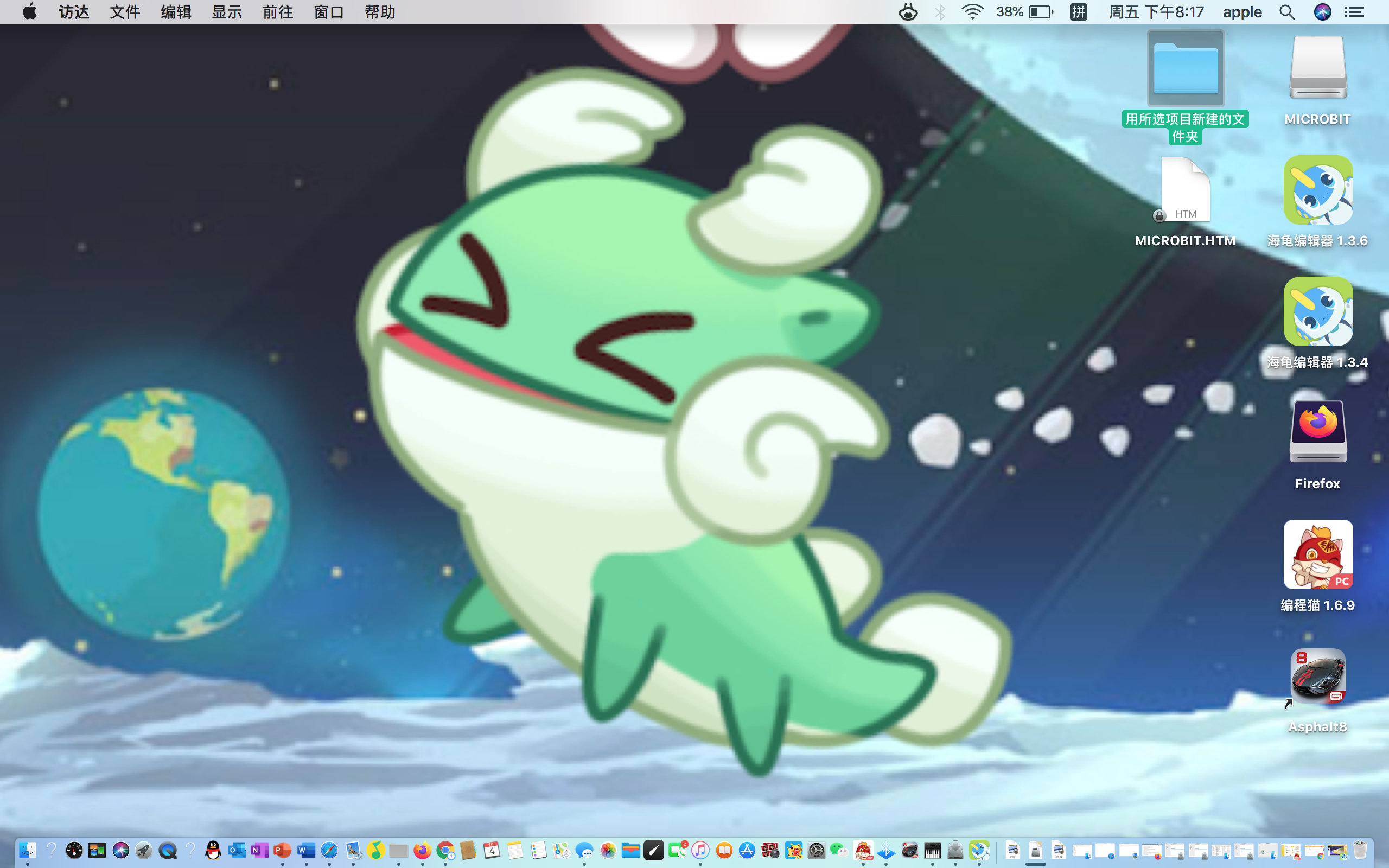Viewport: 1389px width, 868px height.
Task: Open FaceTime with notification badge
Action: pyautogui.click(x=677, y=850)
